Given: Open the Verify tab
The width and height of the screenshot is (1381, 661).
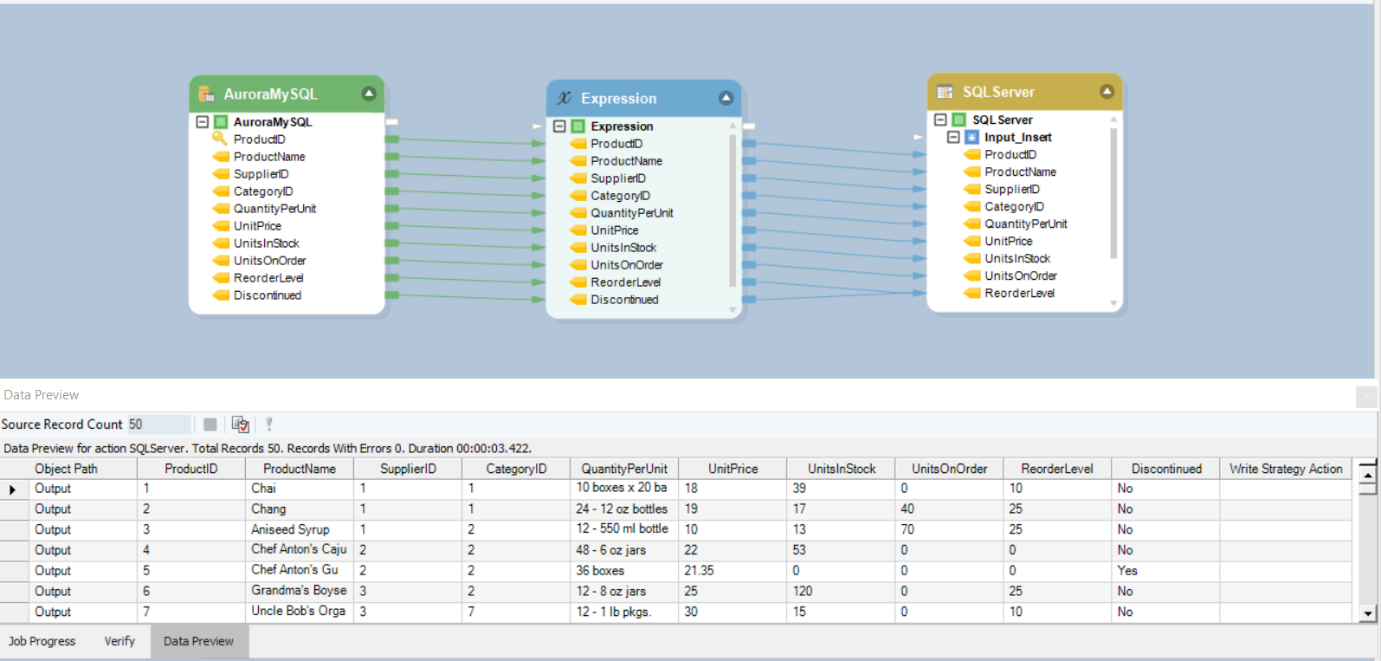Looking at the screenshot, I should click(119, 641).
